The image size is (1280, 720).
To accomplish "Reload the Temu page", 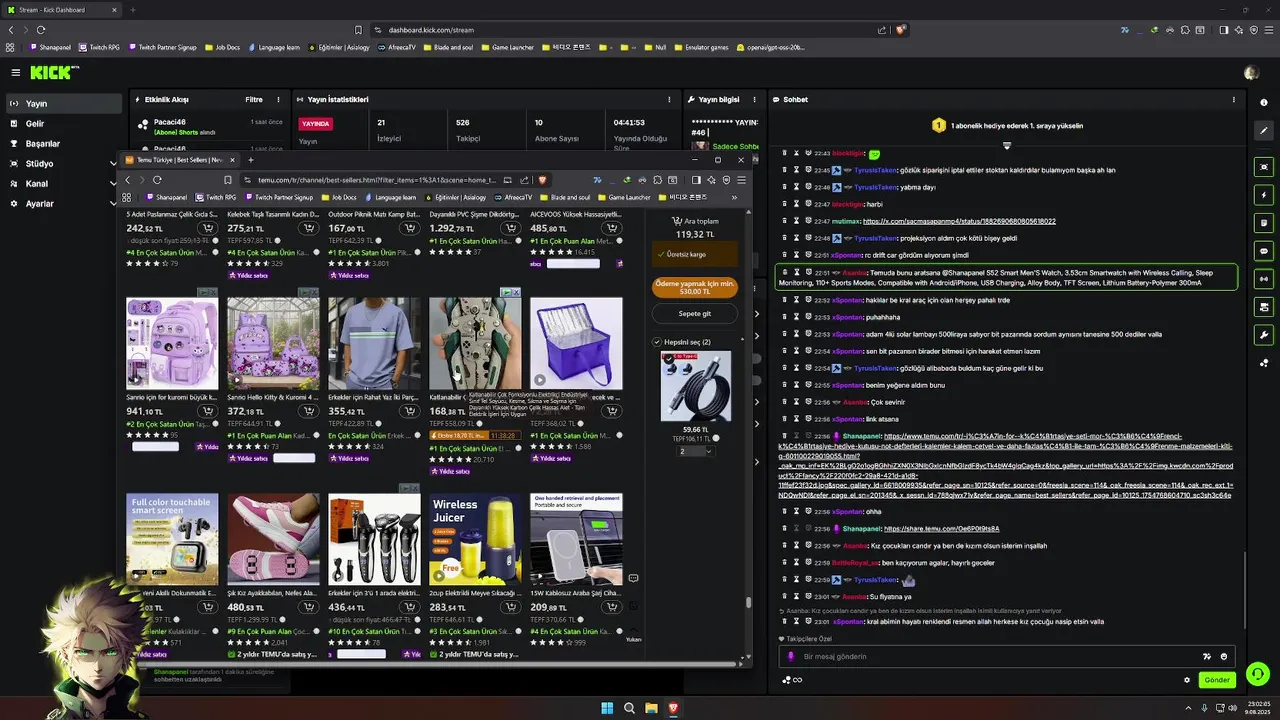I will pyautogui.click(x=157, y=180).
